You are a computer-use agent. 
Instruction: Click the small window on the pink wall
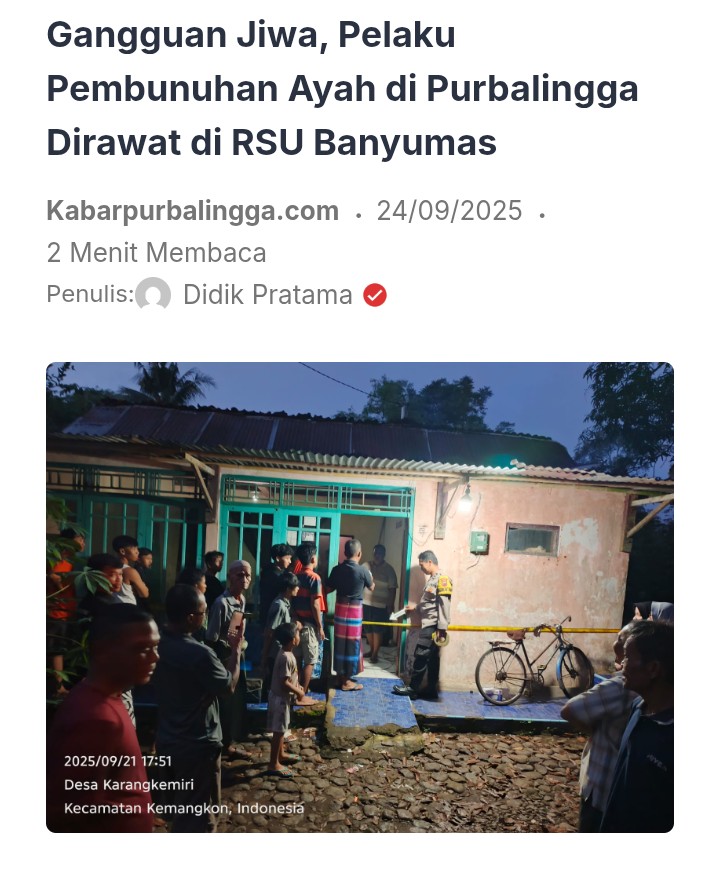click(532, 539)
